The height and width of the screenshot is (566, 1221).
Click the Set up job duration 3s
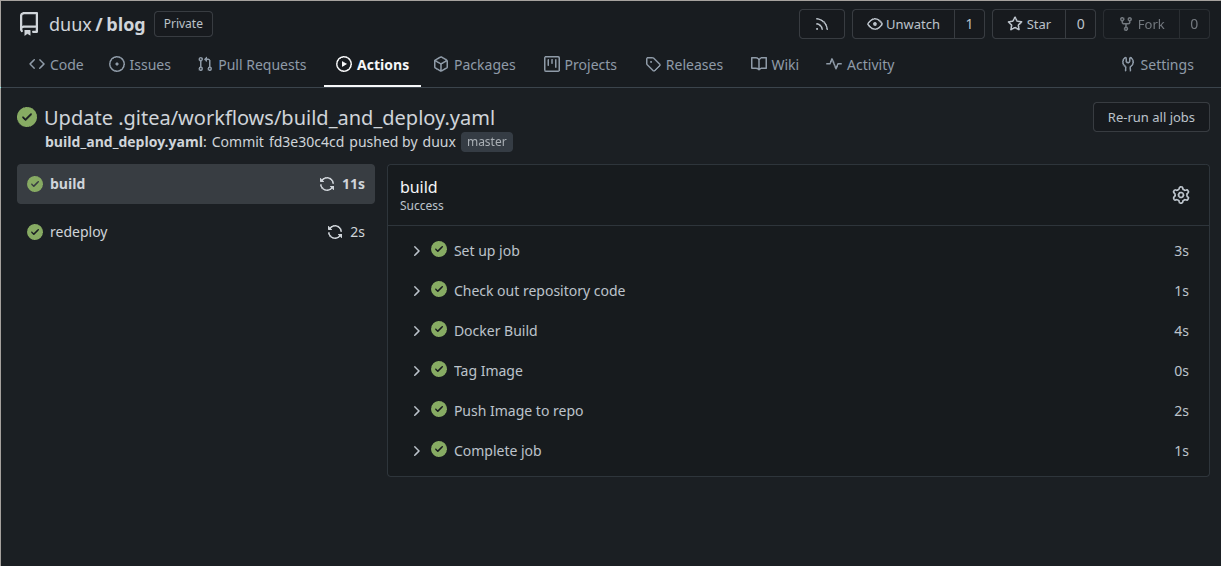[1181, 251]
